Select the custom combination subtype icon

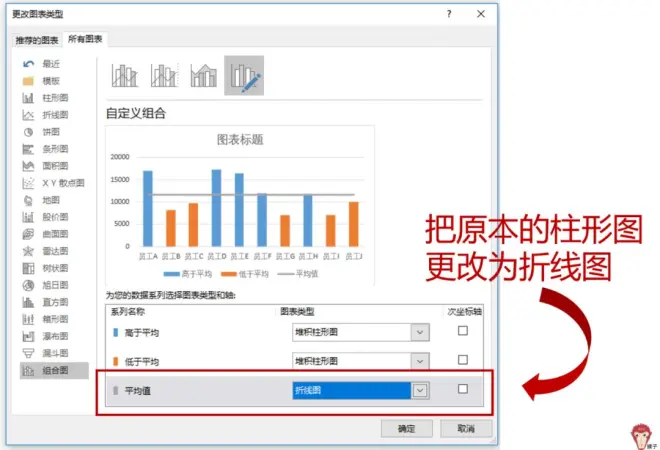(244, 76)
